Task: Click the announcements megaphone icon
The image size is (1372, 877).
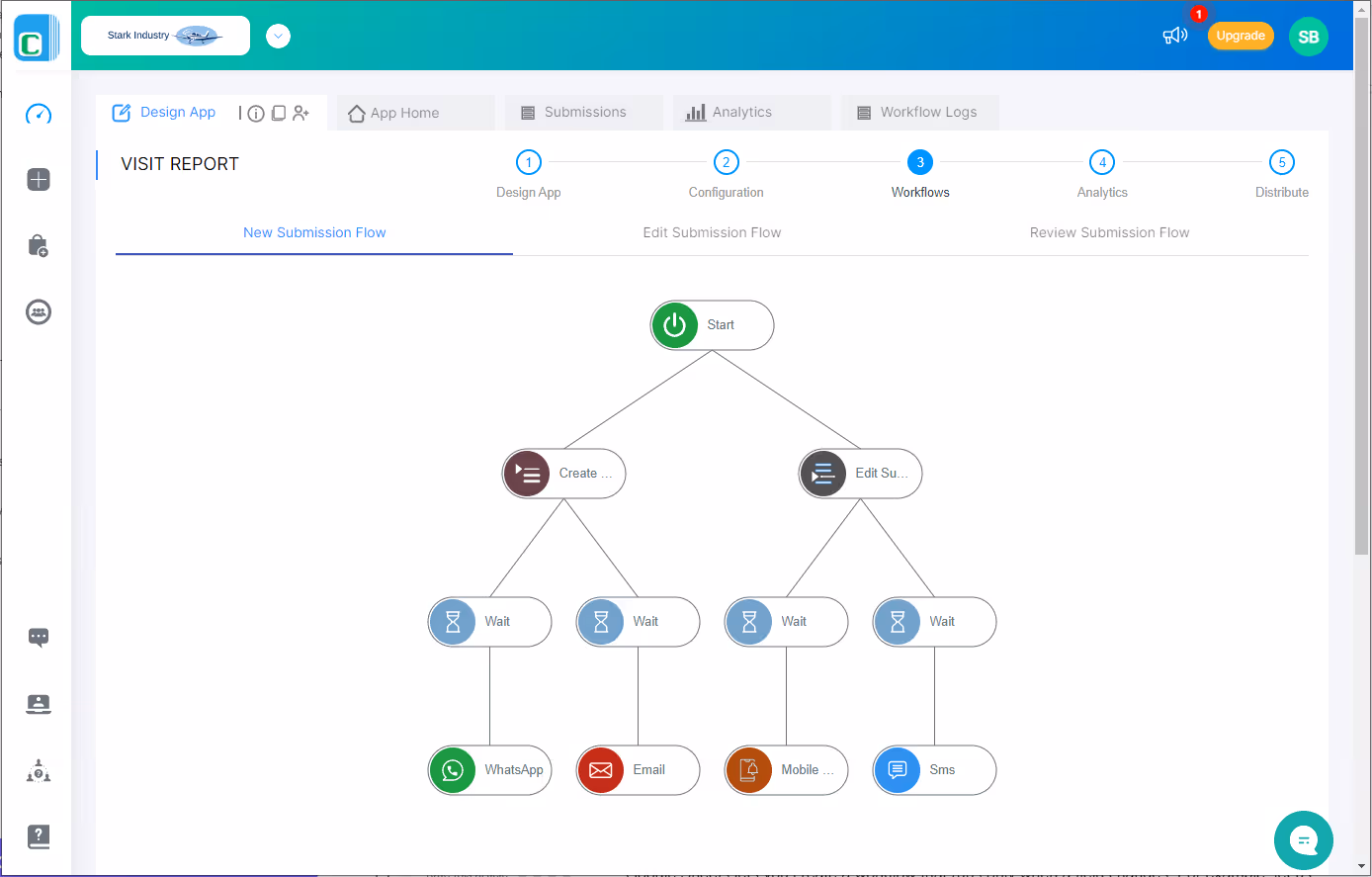Action: (1174, 37)
